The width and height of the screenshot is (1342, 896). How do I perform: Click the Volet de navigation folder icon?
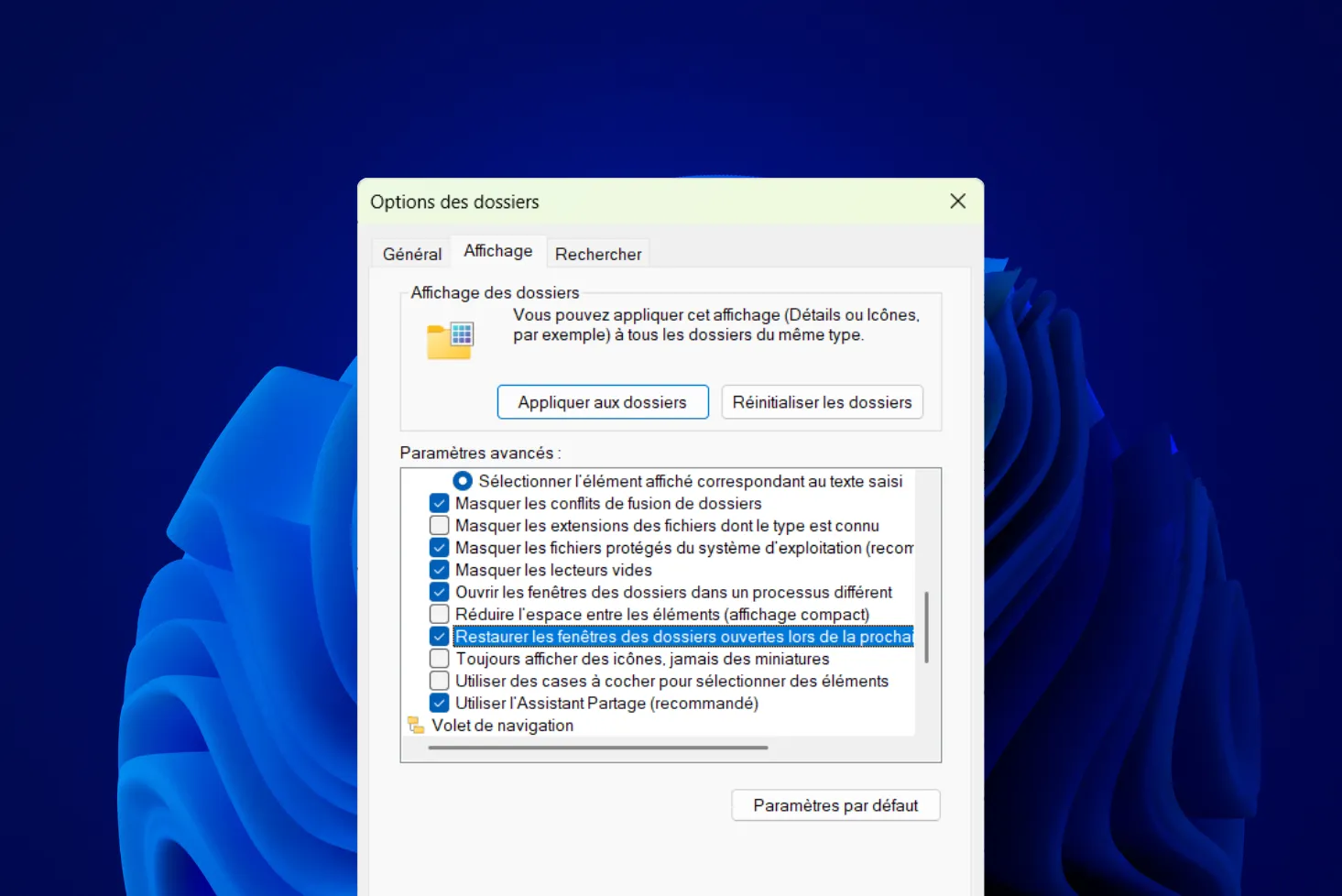416,726
